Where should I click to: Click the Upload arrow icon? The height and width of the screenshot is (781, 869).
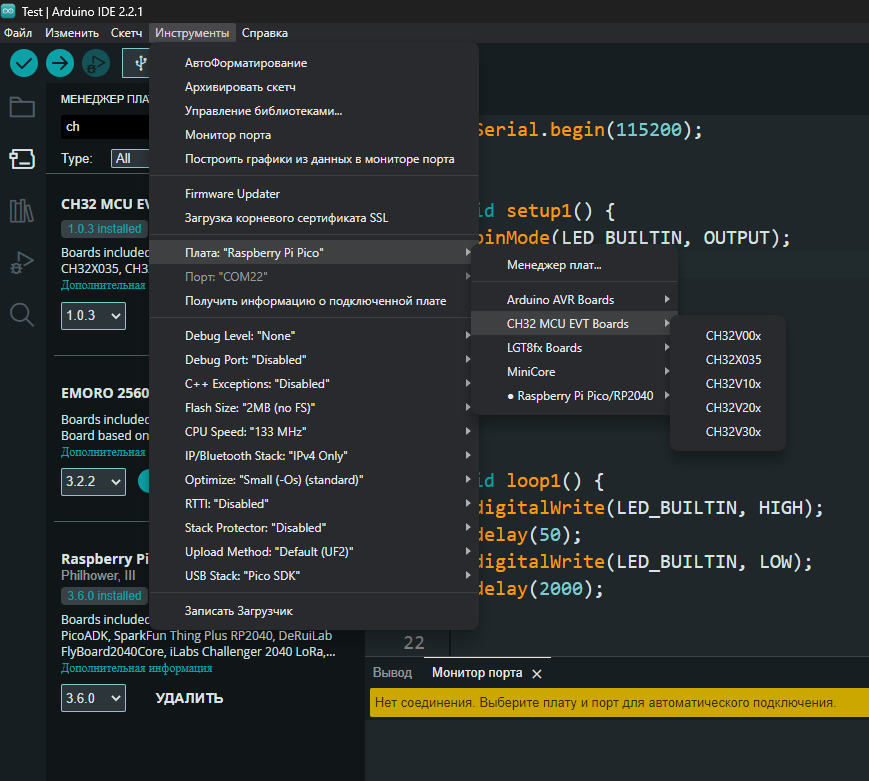(60, 63)
